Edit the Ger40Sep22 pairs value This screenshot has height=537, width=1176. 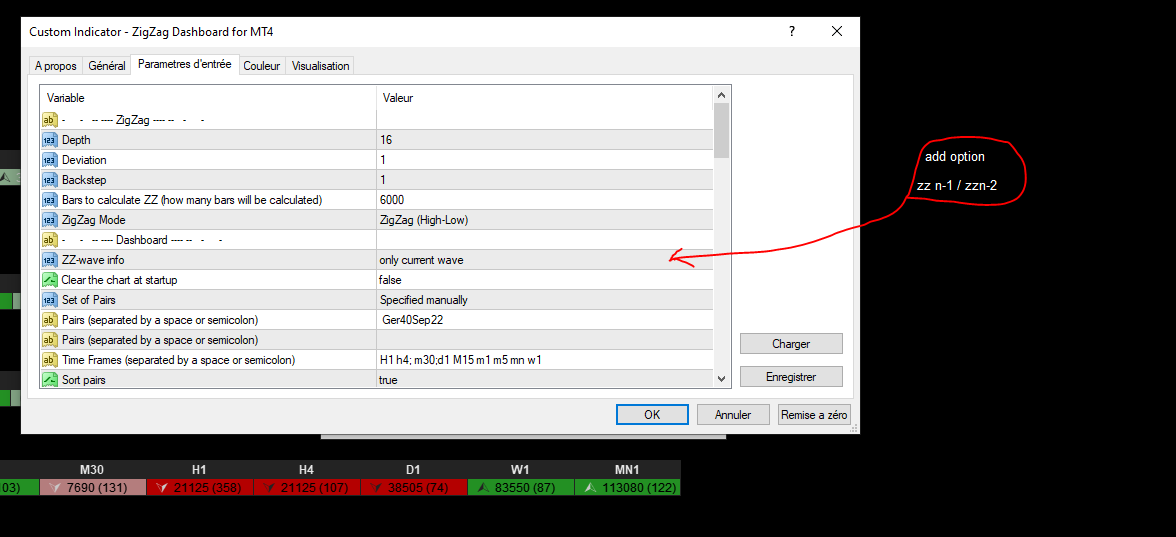[x=544, y=320]
